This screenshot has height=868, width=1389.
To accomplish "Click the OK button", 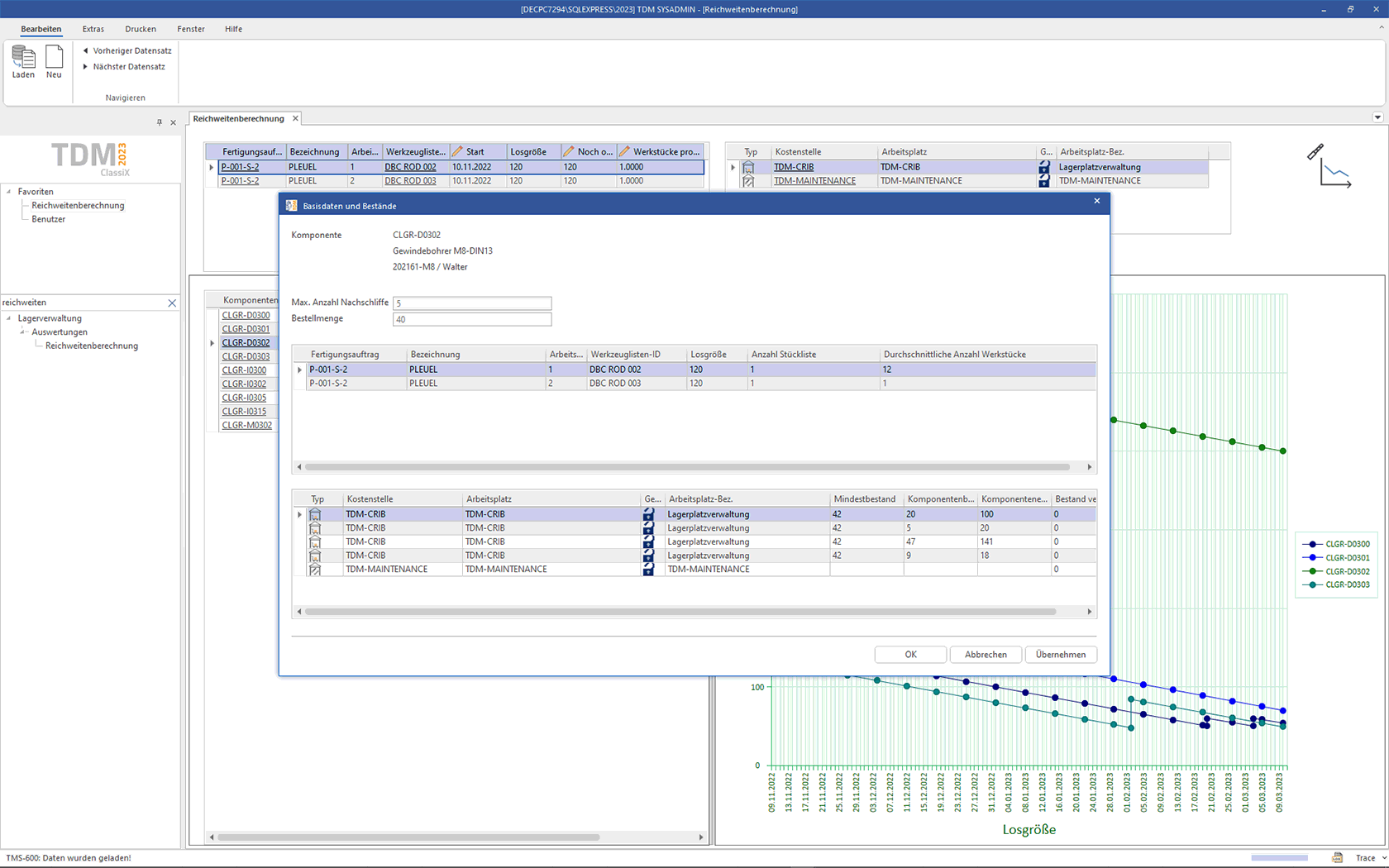I will [910, 655].
